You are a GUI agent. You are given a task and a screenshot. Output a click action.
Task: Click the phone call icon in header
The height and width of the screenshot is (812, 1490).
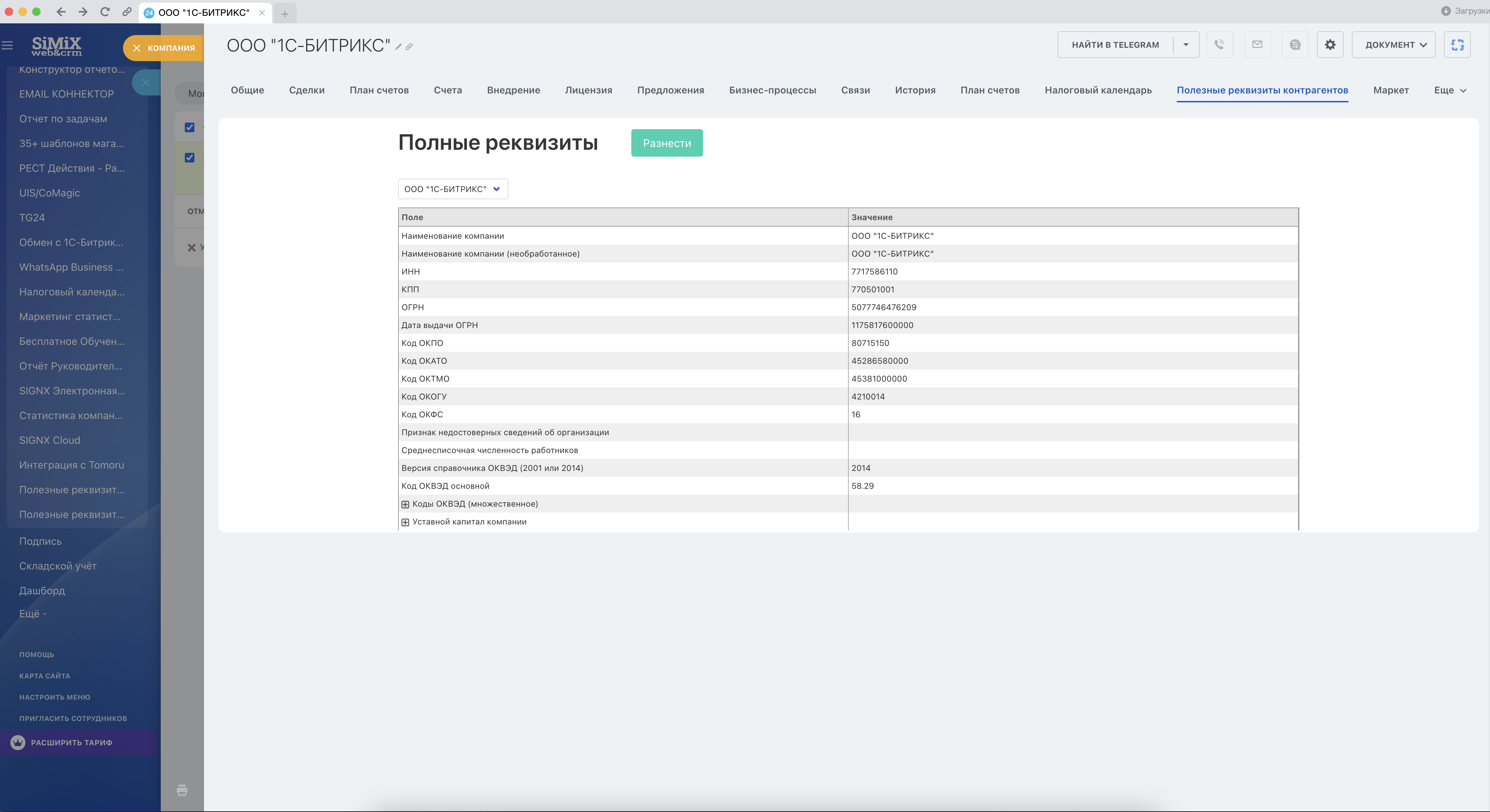[x=1219, y=45]
